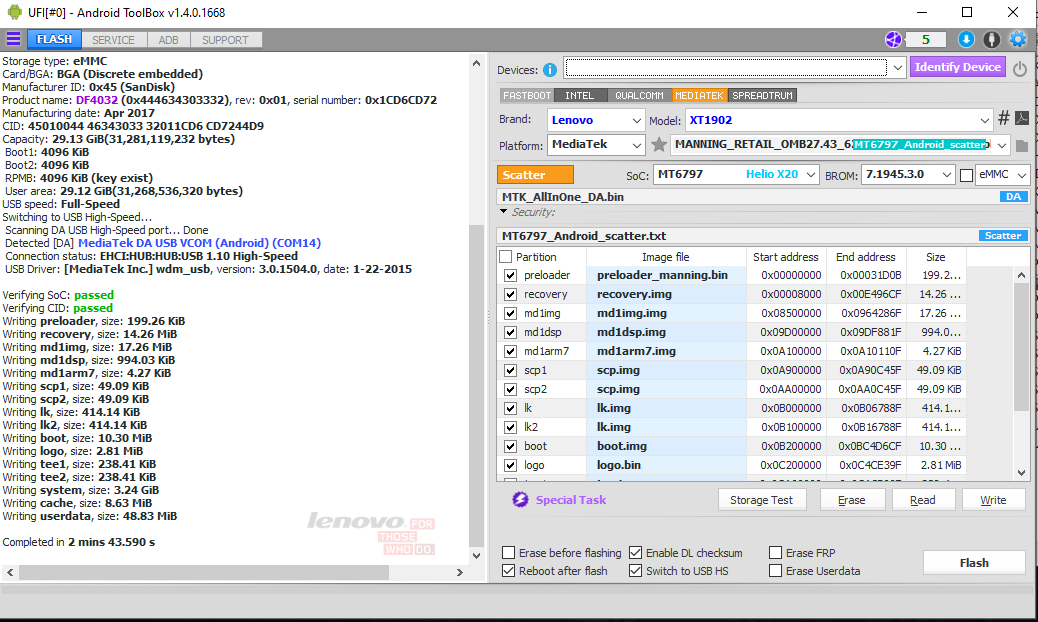Browse firmware folder icon
Screen dimensions: 1038x622
(1021, 146)
